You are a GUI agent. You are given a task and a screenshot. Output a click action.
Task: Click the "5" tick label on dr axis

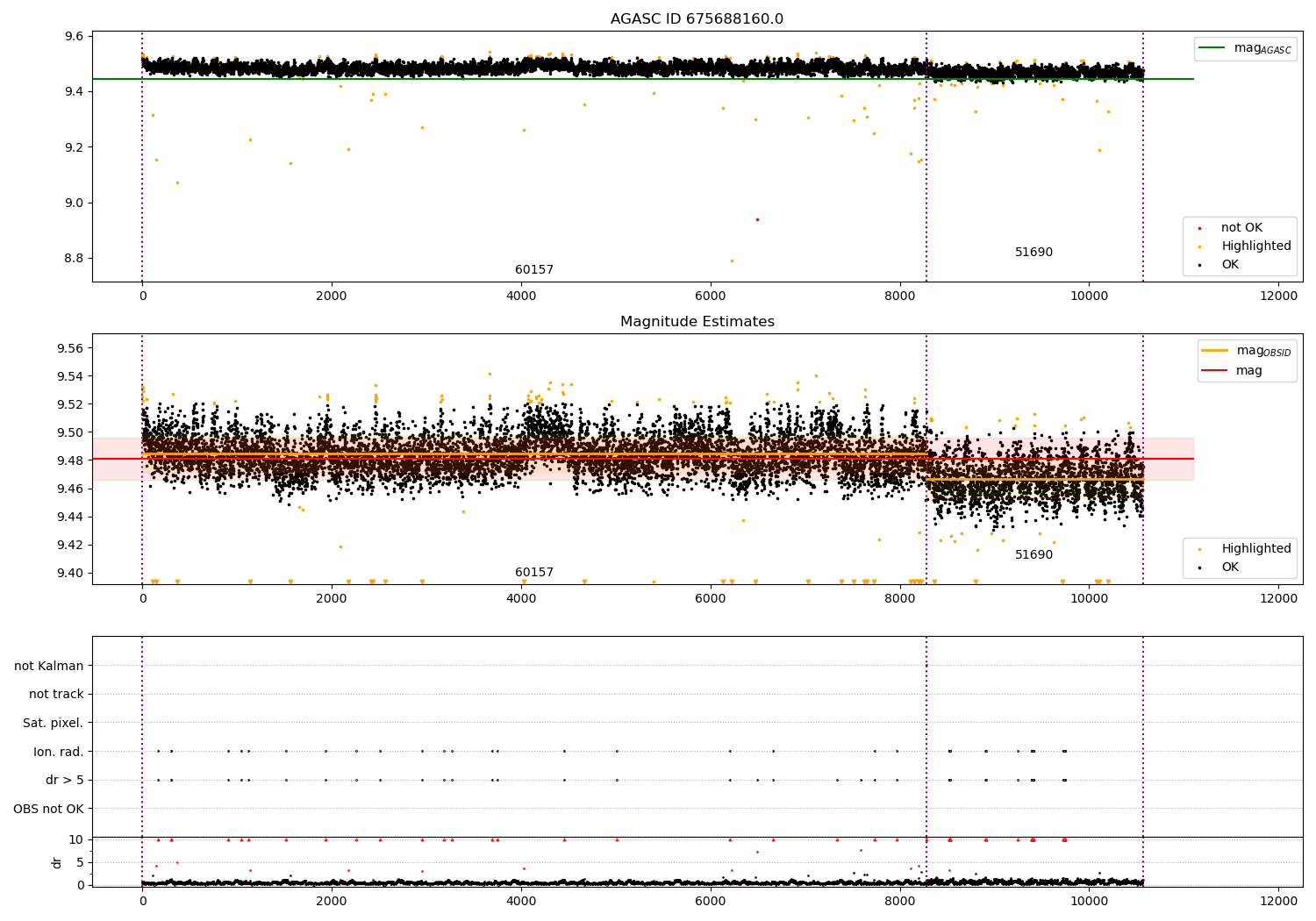(x=80, y=863)
